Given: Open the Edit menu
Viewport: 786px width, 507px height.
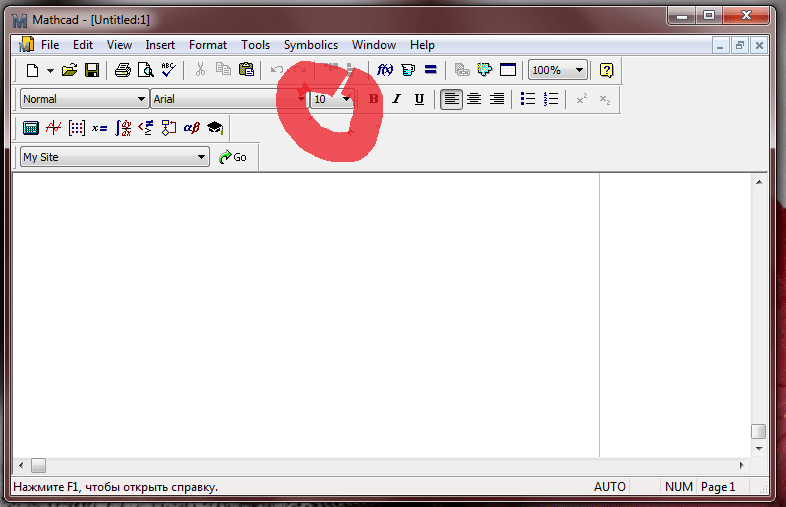Looking at the screenshot, I should [x=83, y=45].
